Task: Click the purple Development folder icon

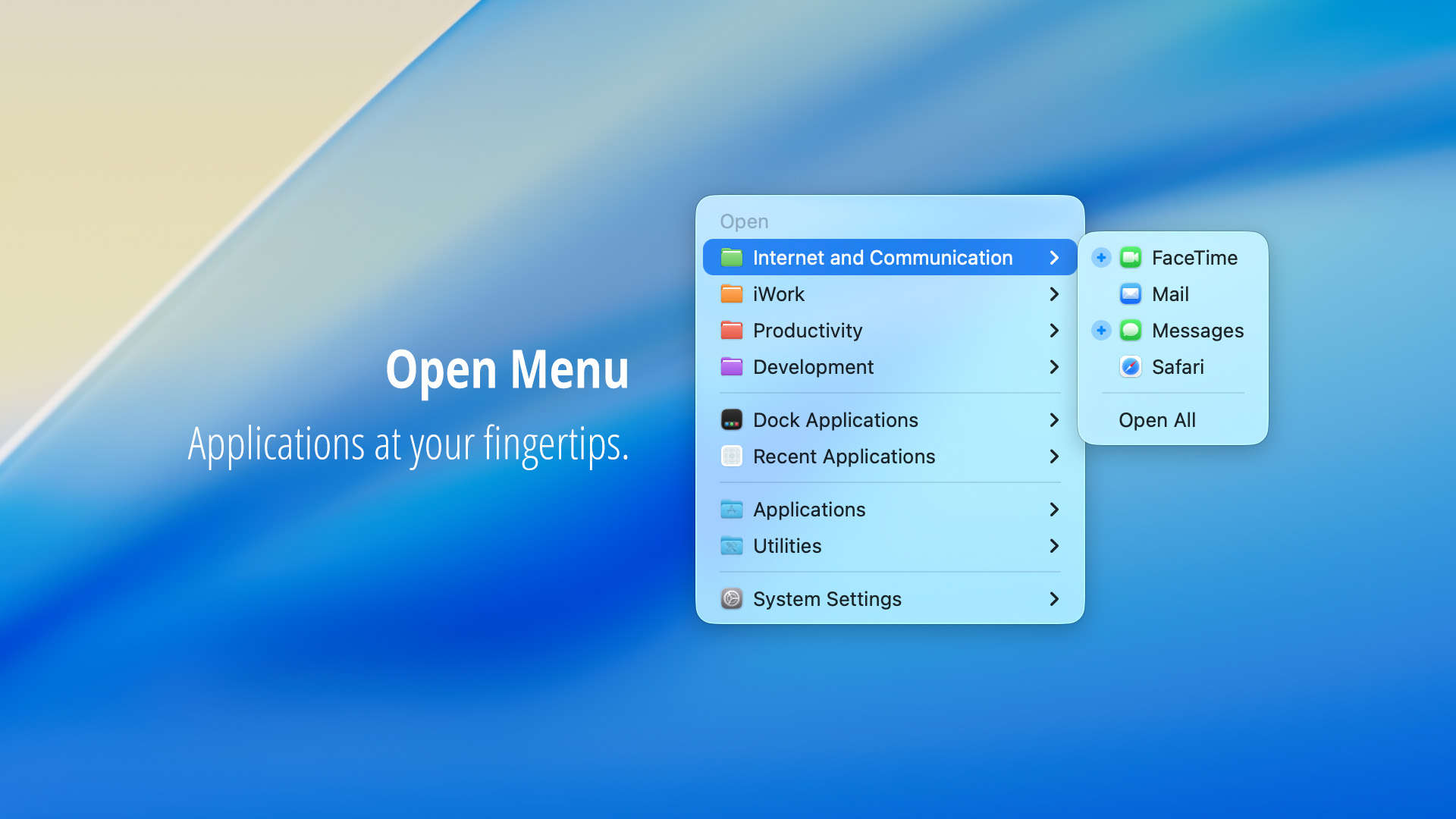Action: point(732,367)
